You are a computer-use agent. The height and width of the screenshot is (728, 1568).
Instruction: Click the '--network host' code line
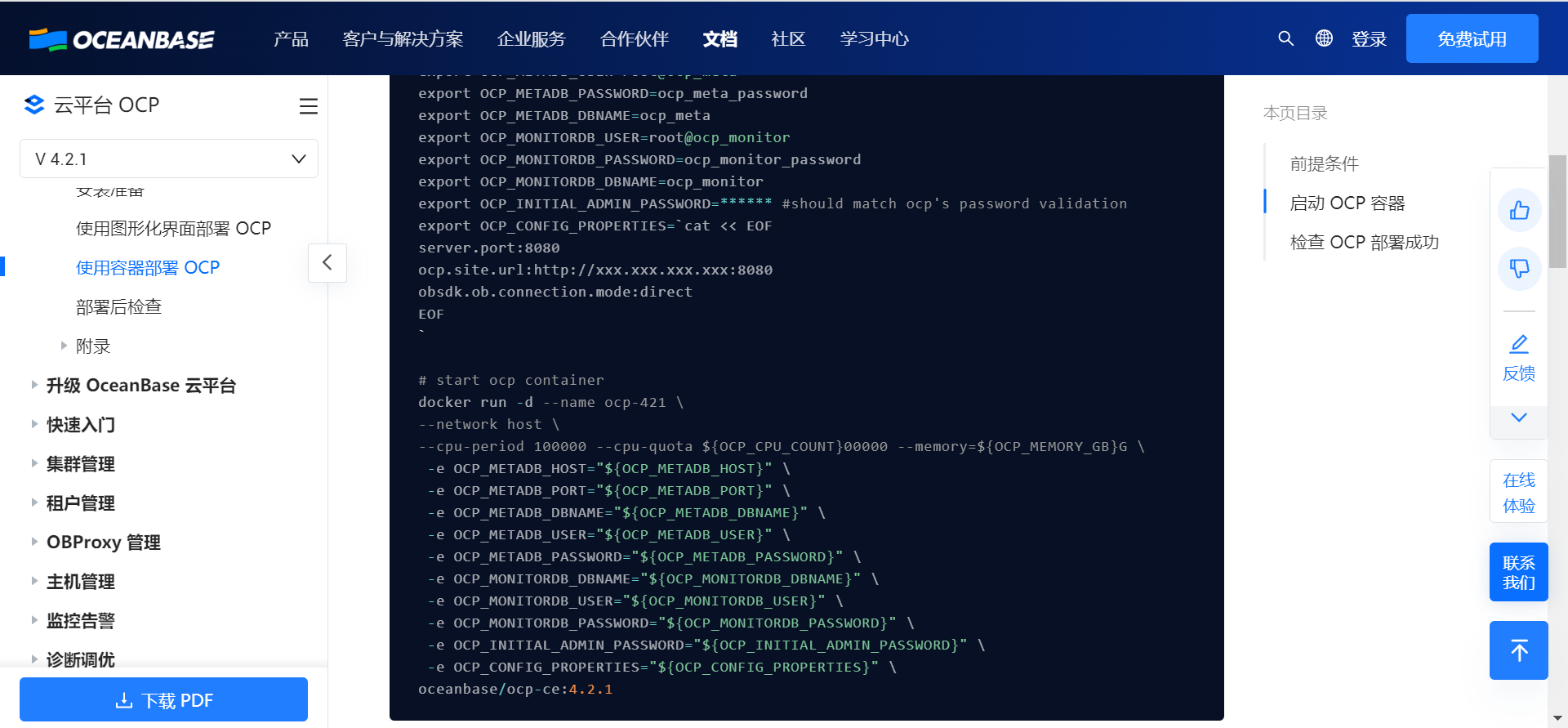tap(488, 424)
